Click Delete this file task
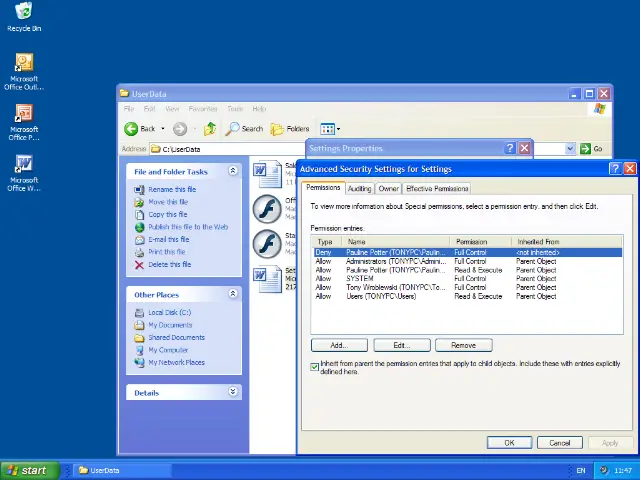Viewport: 640px width, 480px height. click(169, 264)
